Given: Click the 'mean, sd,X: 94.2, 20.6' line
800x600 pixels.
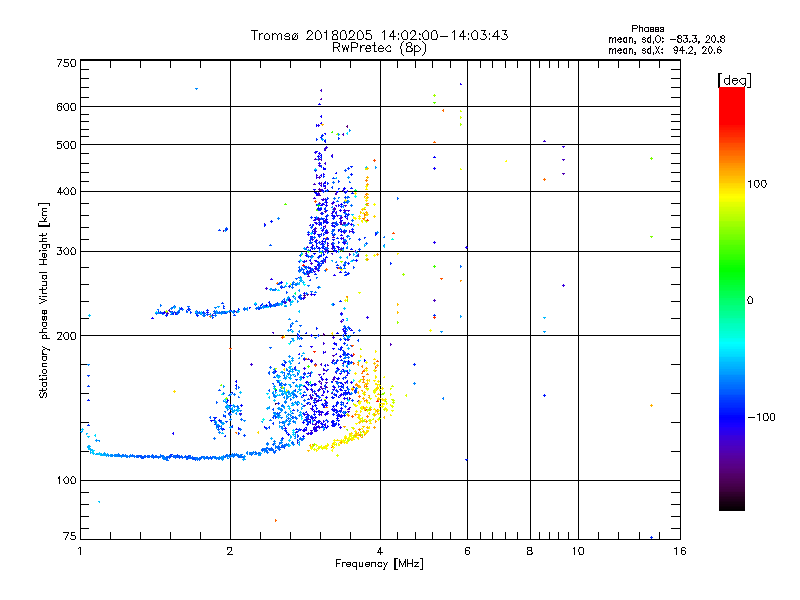Looking at the screenshot, I should (x=665, y=50).
